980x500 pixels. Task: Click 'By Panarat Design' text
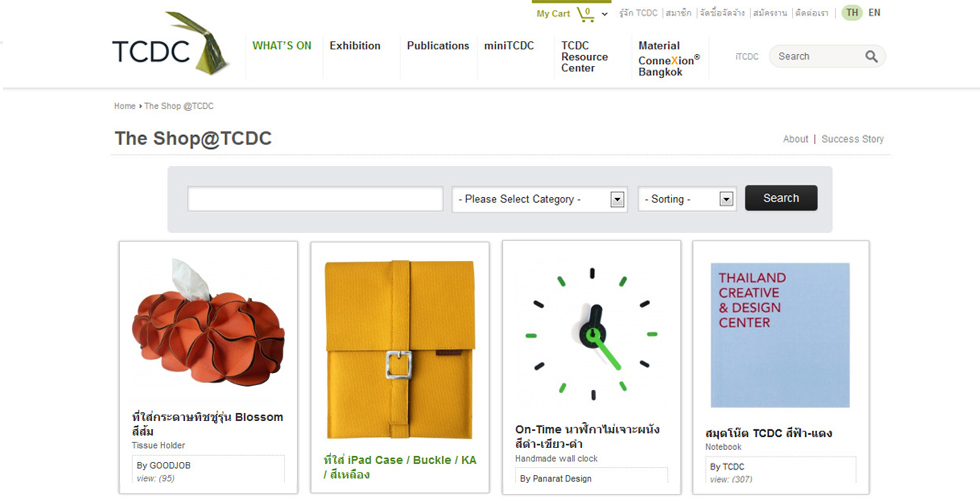coord(556,479)
